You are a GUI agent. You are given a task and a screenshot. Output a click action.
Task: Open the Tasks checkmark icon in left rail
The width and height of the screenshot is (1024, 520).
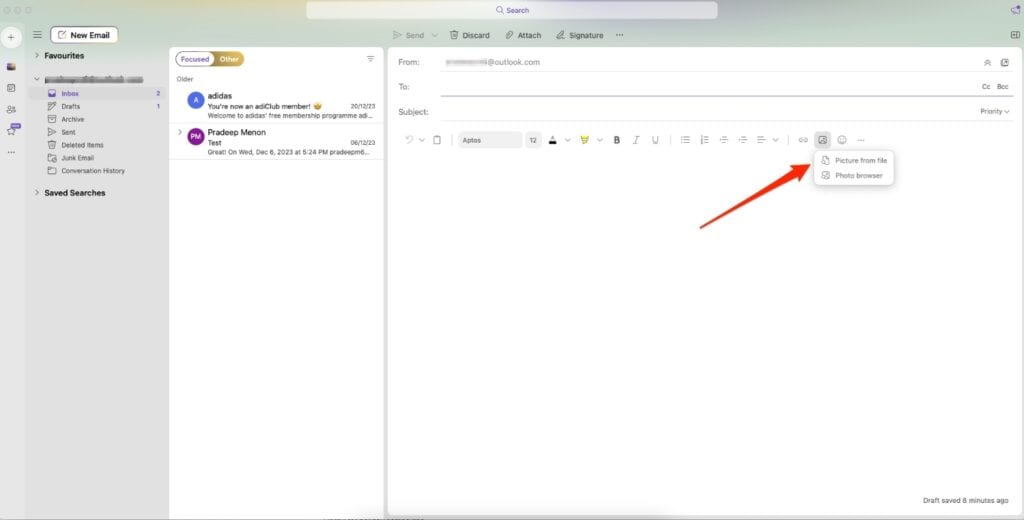click(x=11, y=88)
